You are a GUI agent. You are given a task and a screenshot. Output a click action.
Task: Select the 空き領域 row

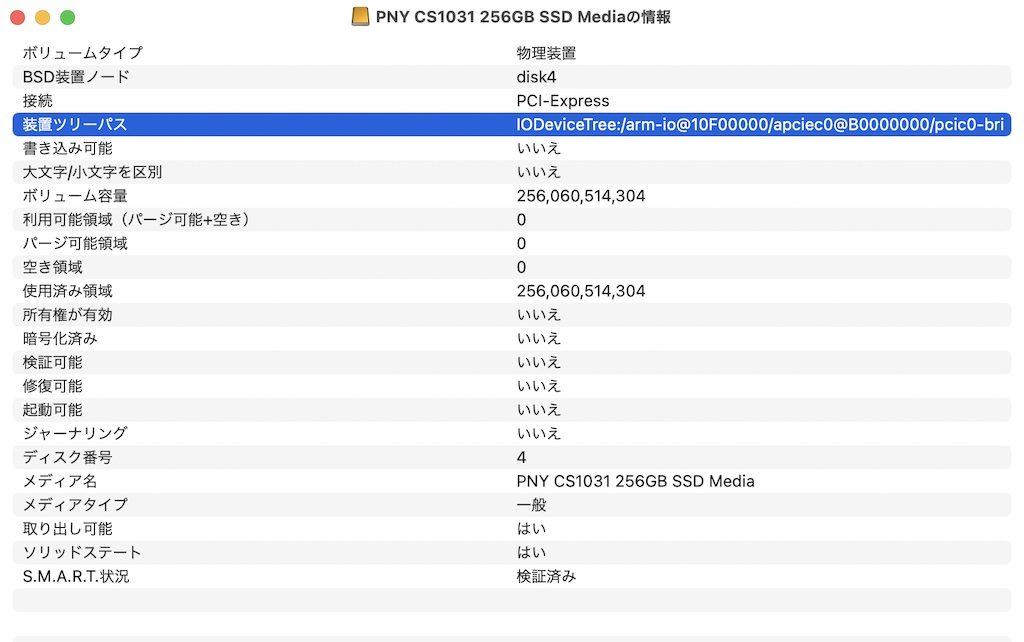512,267
